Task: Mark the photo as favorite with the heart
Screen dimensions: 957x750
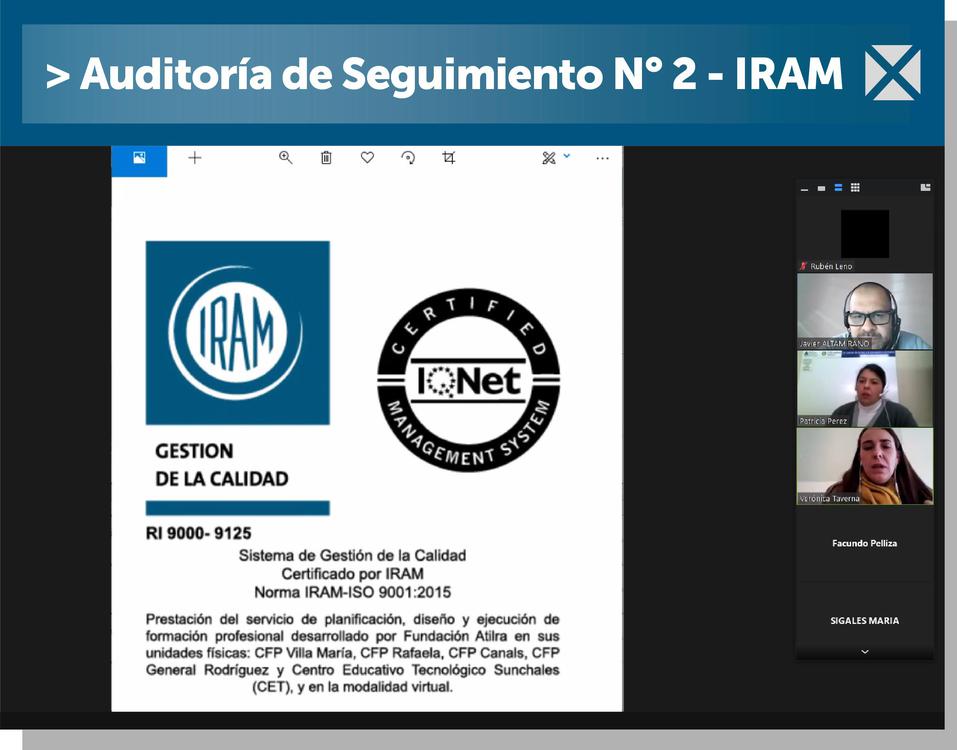Action: pos(367,158)
